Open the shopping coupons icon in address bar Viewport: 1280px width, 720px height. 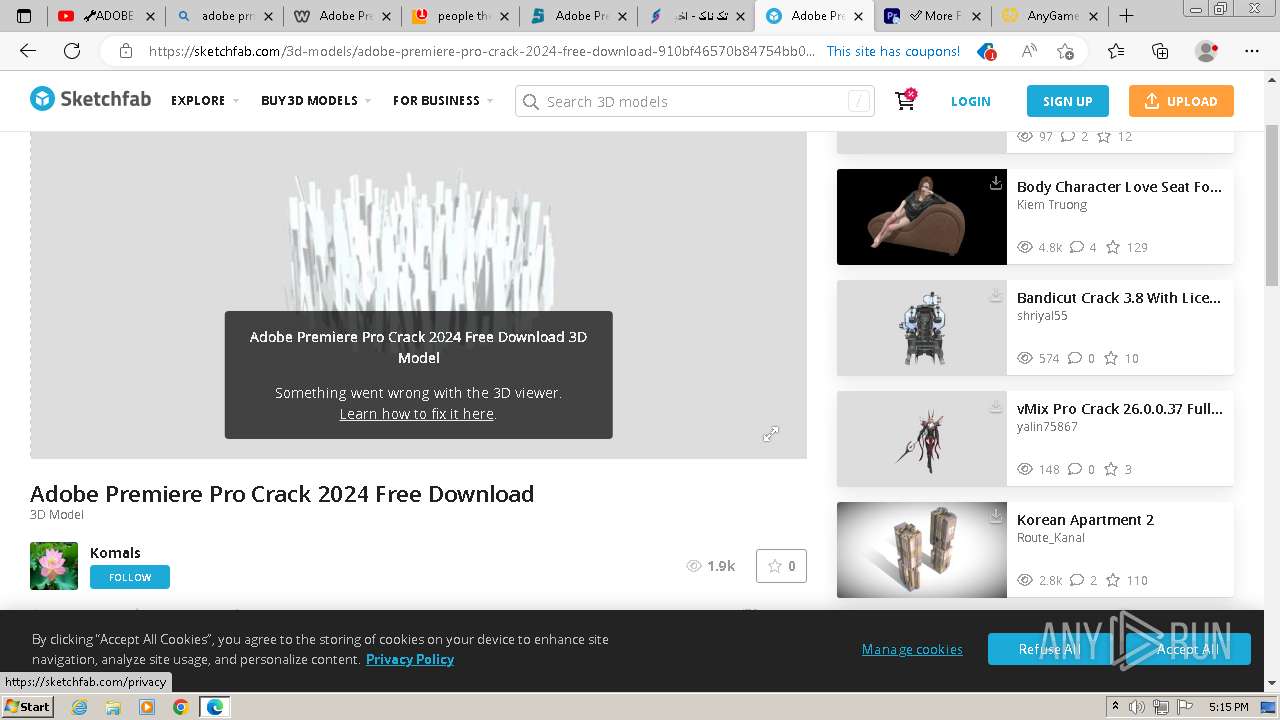tap(986, 51)
